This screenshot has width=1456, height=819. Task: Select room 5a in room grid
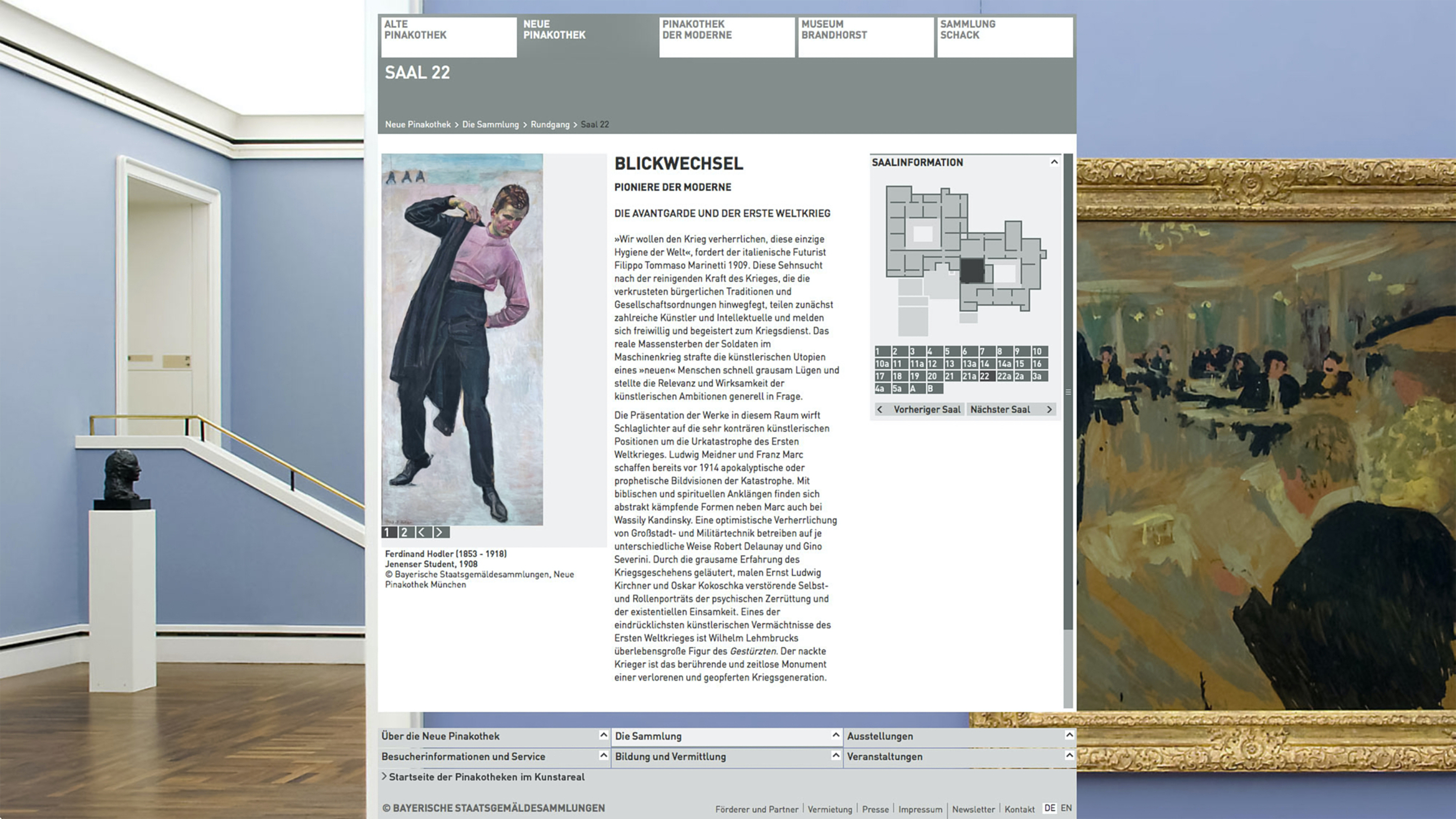pyautogui.click(x=901, y=389)
